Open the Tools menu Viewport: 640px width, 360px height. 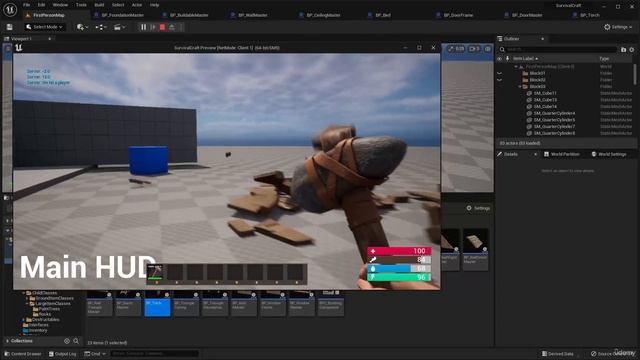tap(81, 5)
